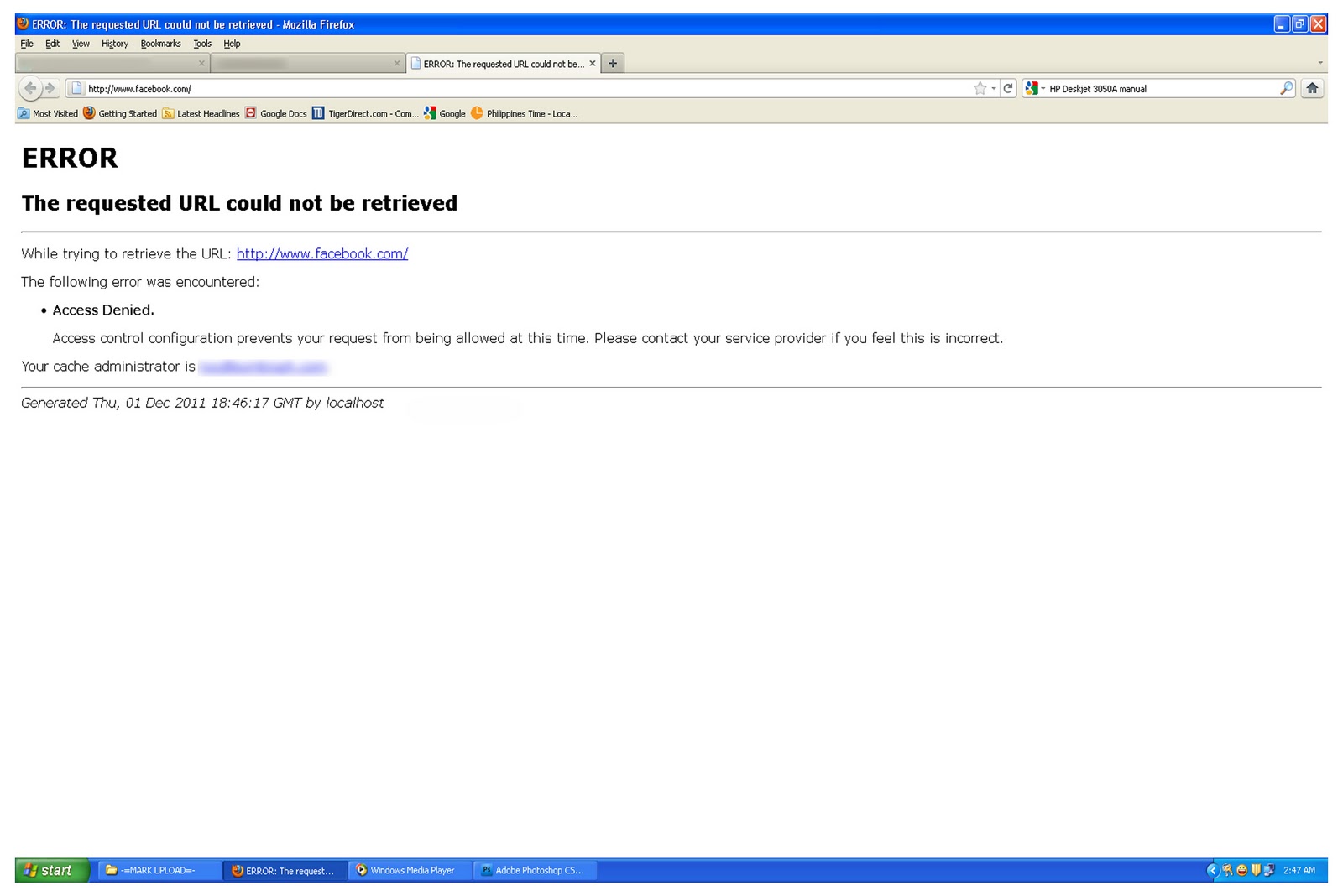Close the second blurred tab

pos(397,63)
